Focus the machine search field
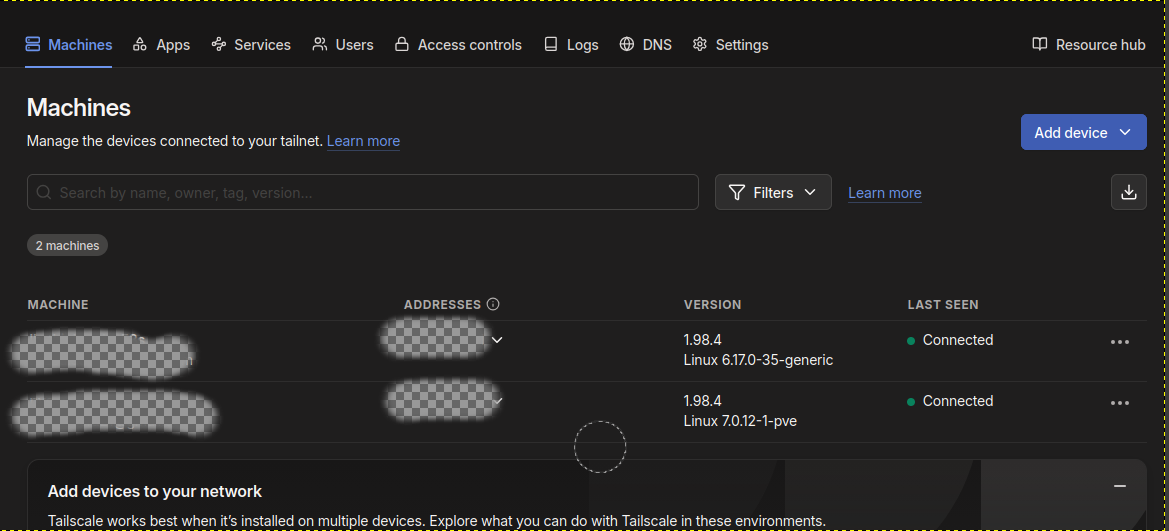Screen dimensions: 1169x531 (362, 192)
